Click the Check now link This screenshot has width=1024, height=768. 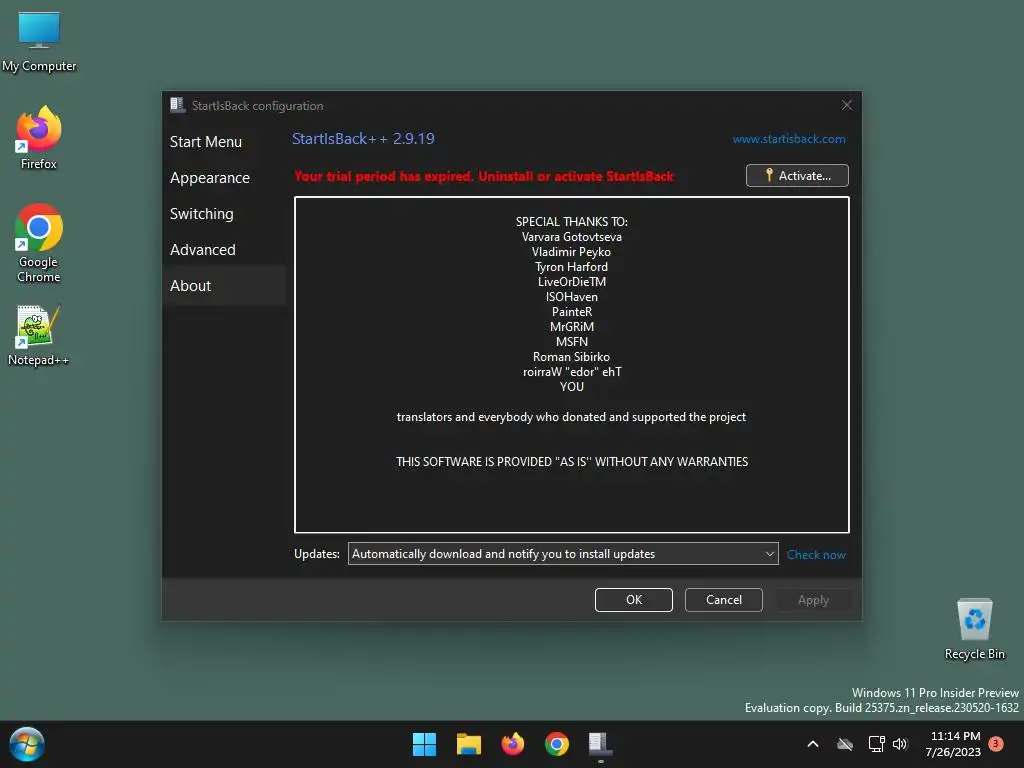(x=816, y=554)
